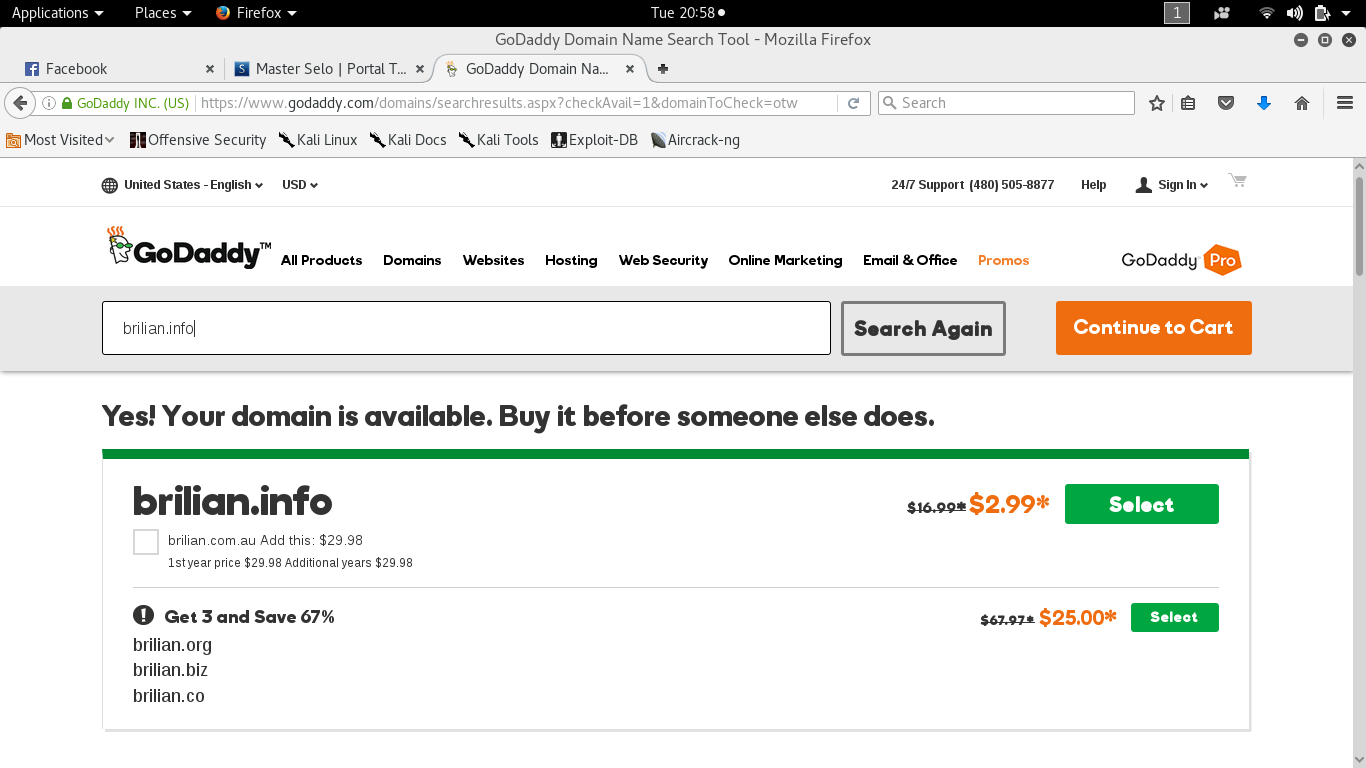Click the exclamation icon by Get 3 offer

click(x=144, y=615)
